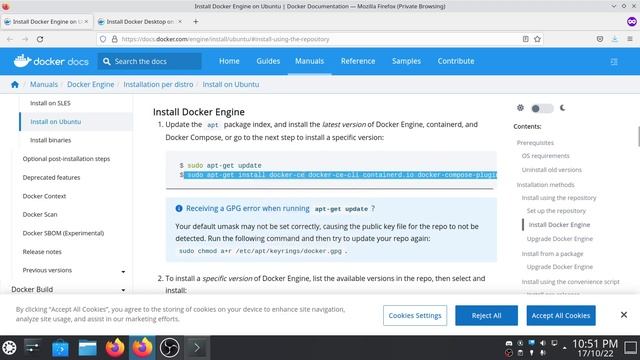Expand the Previous versions dropdown arrow
Image resolution: width=640 pixels, height=360 pixels.
[123, 271]
